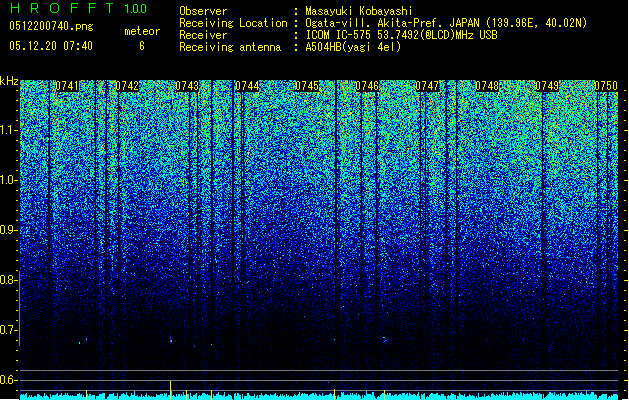Click the version number 1.00
The image size is (629, 400).
(x=136, y=9)
